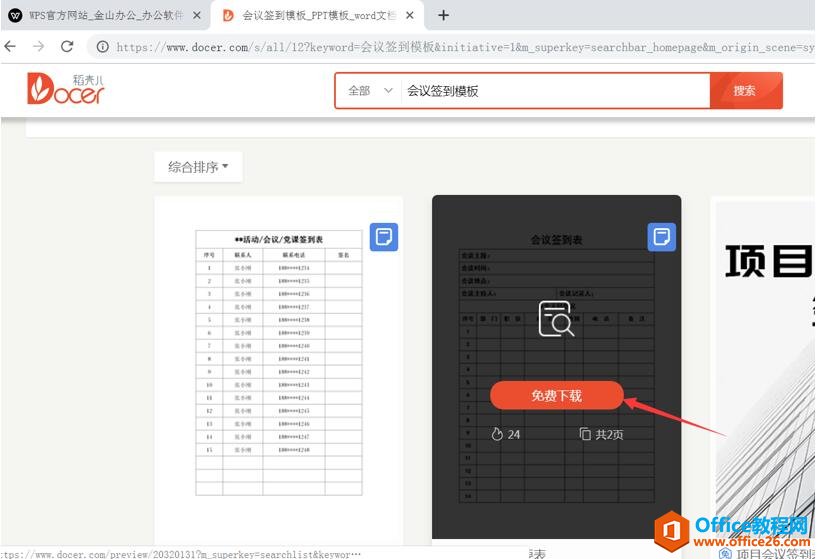The width and height of the screenshot is (817, 559).
Task: Close the 会议签到模板 tab
Action: click(410, 15)
